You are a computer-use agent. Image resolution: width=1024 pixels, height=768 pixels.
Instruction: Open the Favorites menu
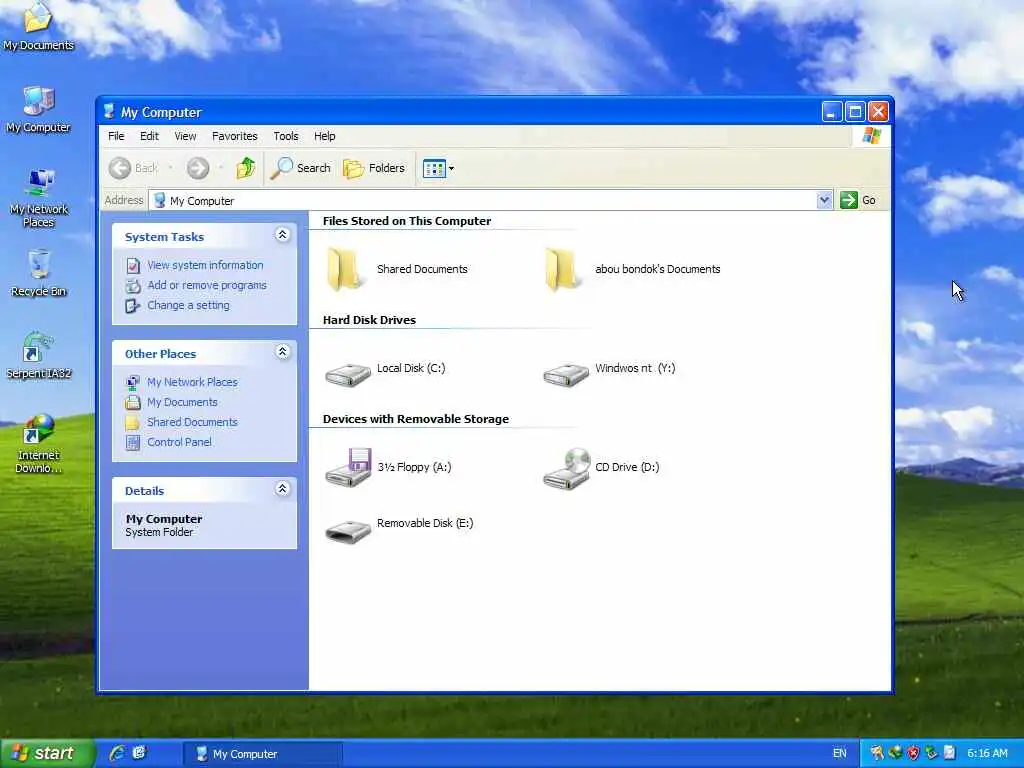pos(234,136)
